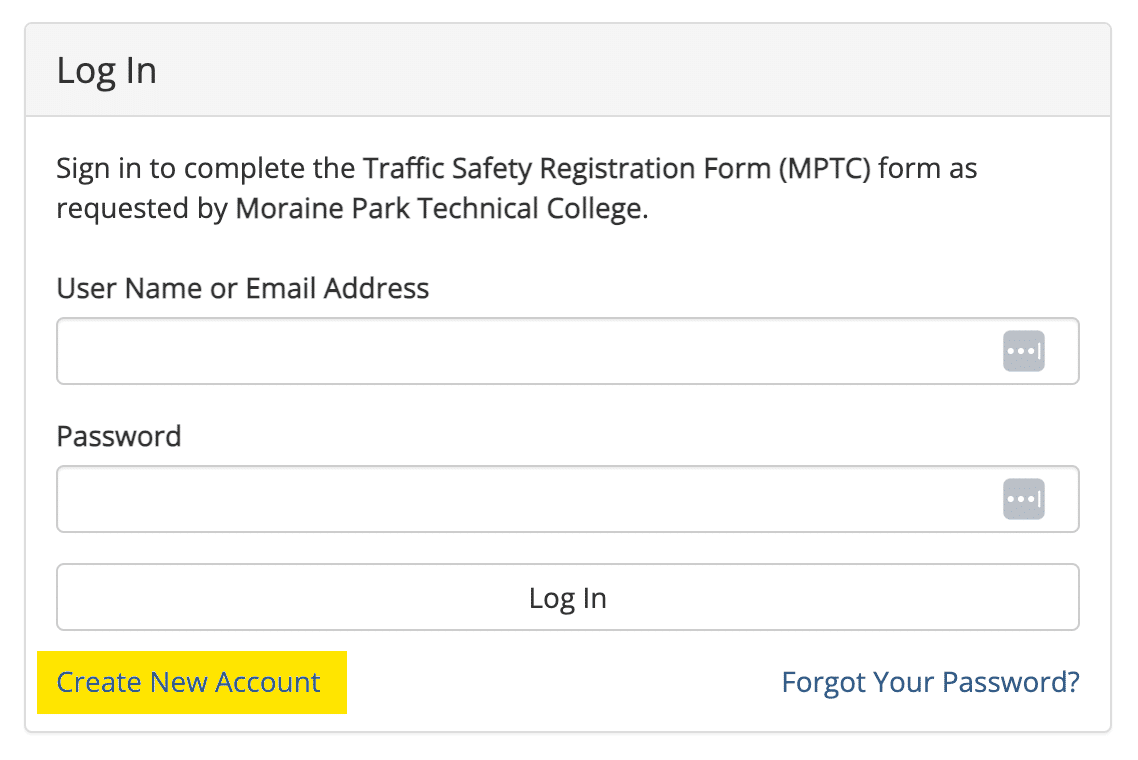Open the Create New Account link

189,683
